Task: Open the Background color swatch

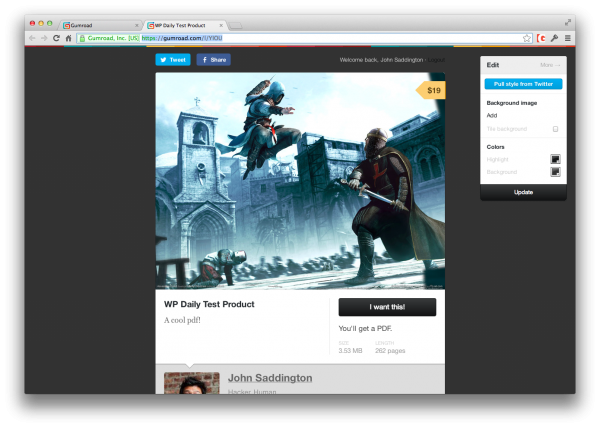Action: pos(555,172)
